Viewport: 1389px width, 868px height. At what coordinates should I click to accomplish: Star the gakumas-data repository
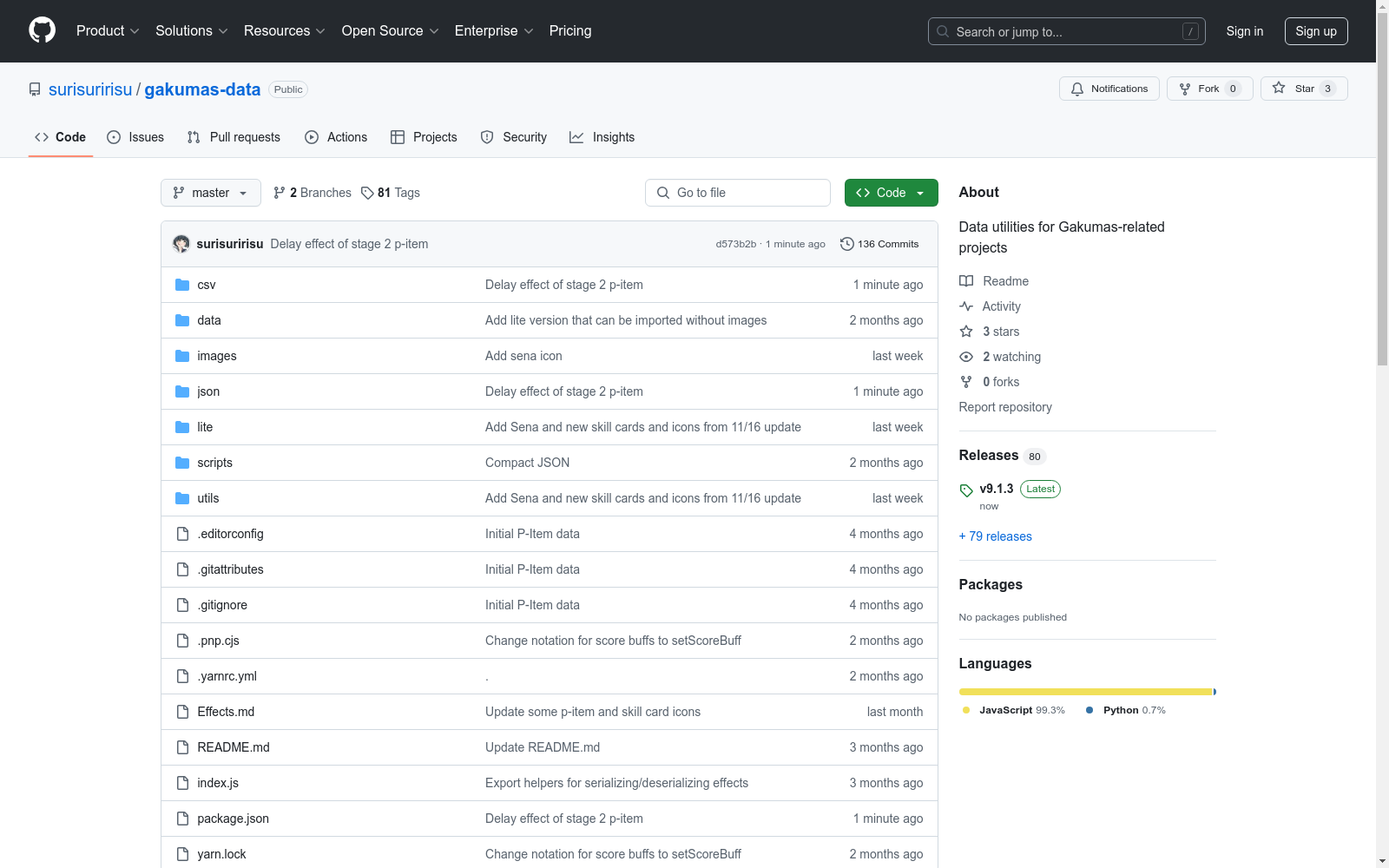(1304, 89)
